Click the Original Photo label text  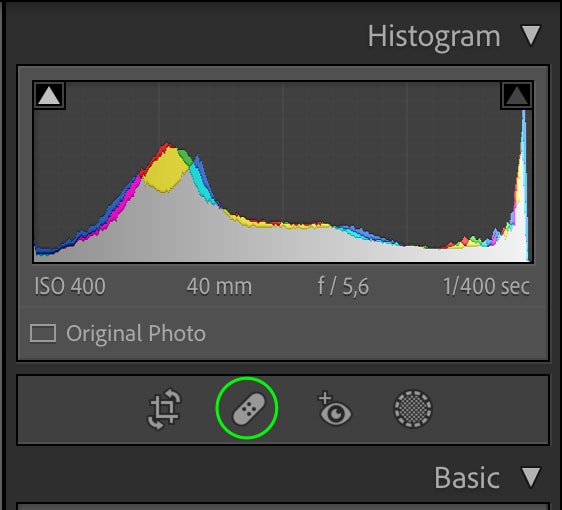(136, 334)
